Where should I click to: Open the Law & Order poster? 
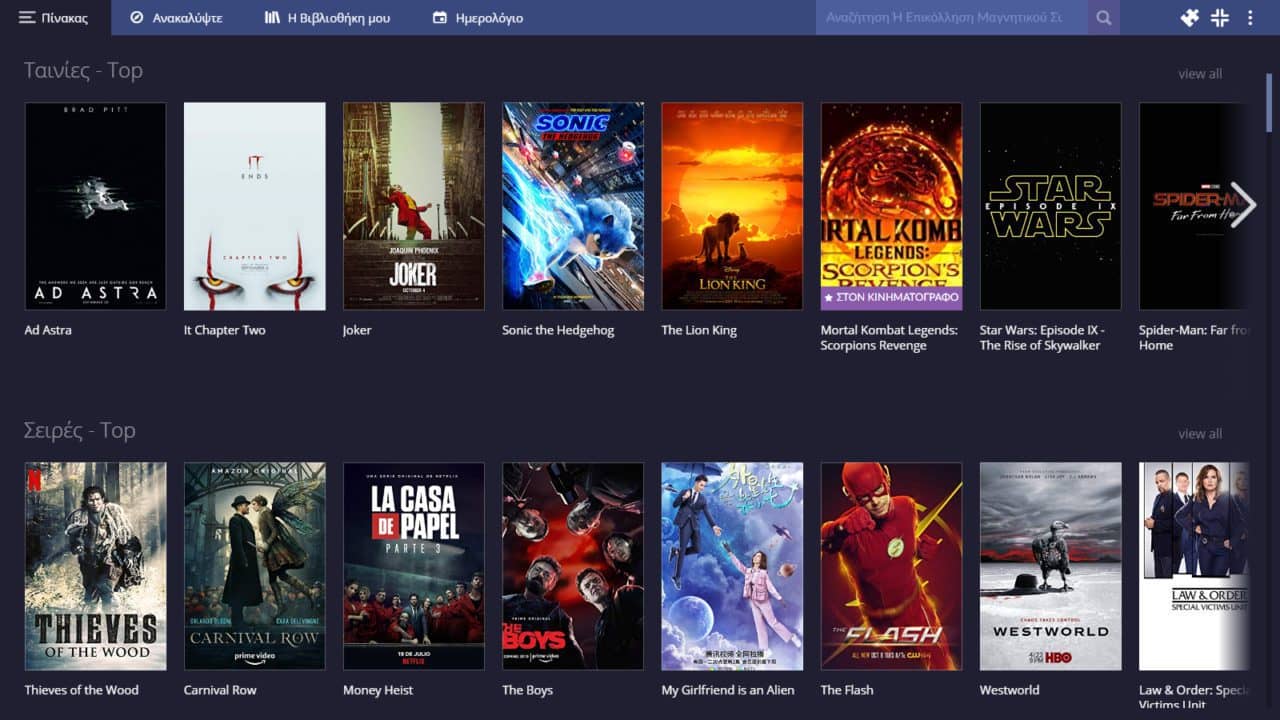pyautogui.click(x=1194, y=566)
